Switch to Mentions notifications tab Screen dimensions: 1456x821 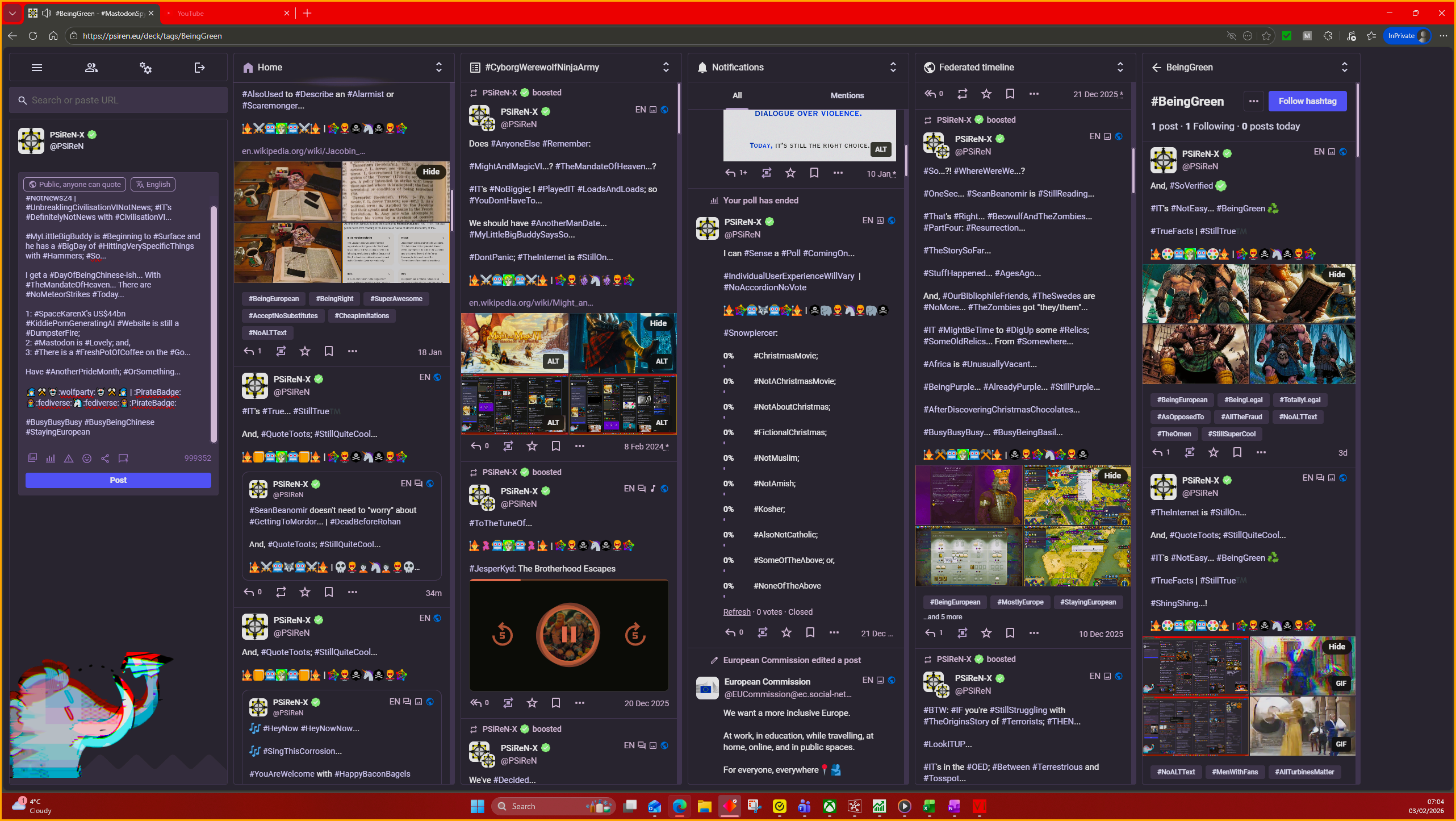click(847, 95)
